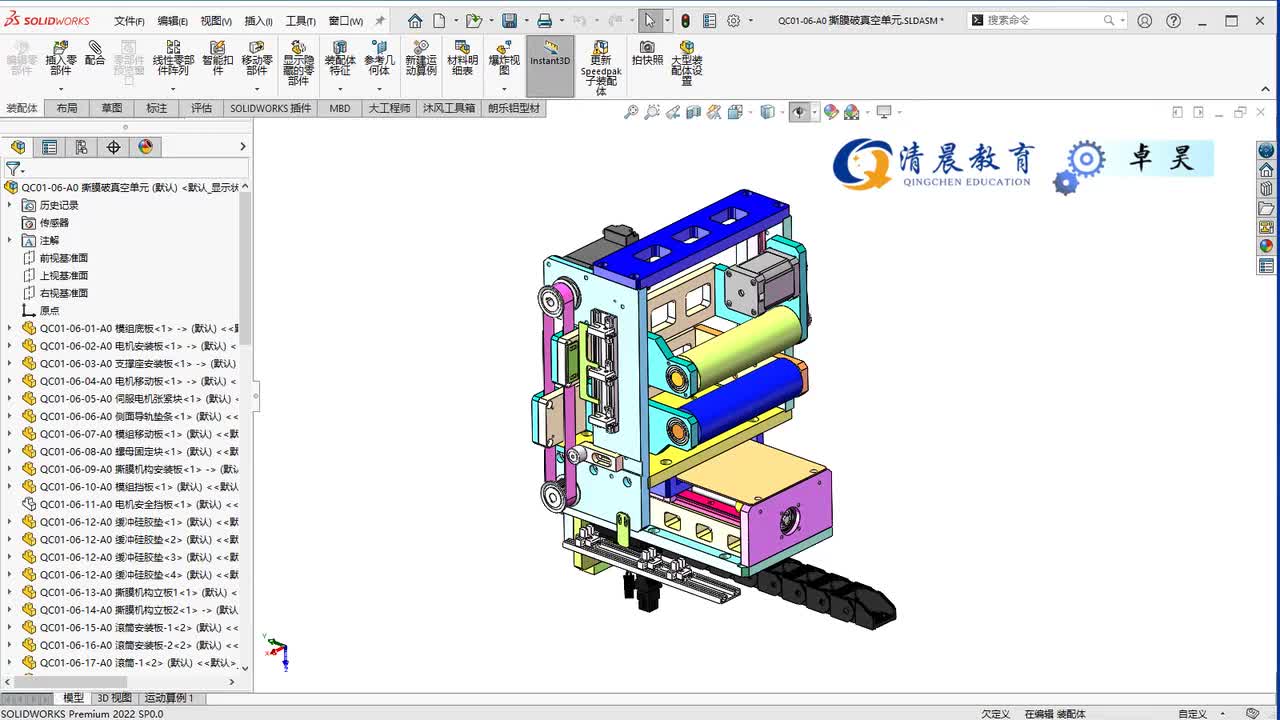Open the 工具(T) menu
1280x720 pixels.
tap(301, 21)
